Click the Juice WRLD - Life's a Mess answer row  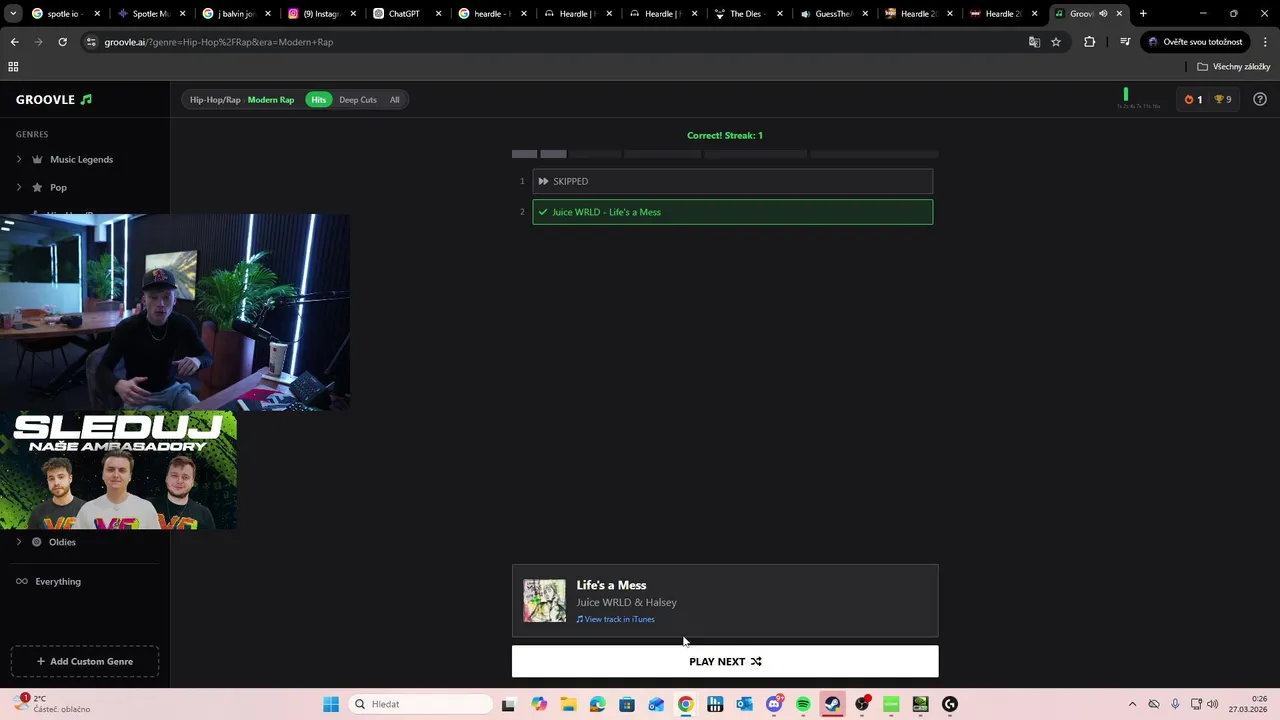(x=733, y=212)
